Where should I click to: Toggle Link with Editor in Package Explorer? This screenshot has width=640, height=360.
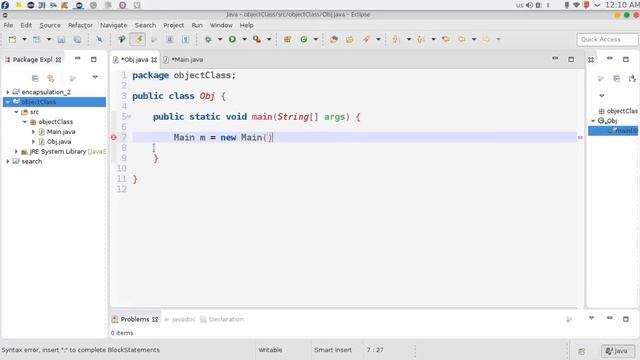pos(51,78)
